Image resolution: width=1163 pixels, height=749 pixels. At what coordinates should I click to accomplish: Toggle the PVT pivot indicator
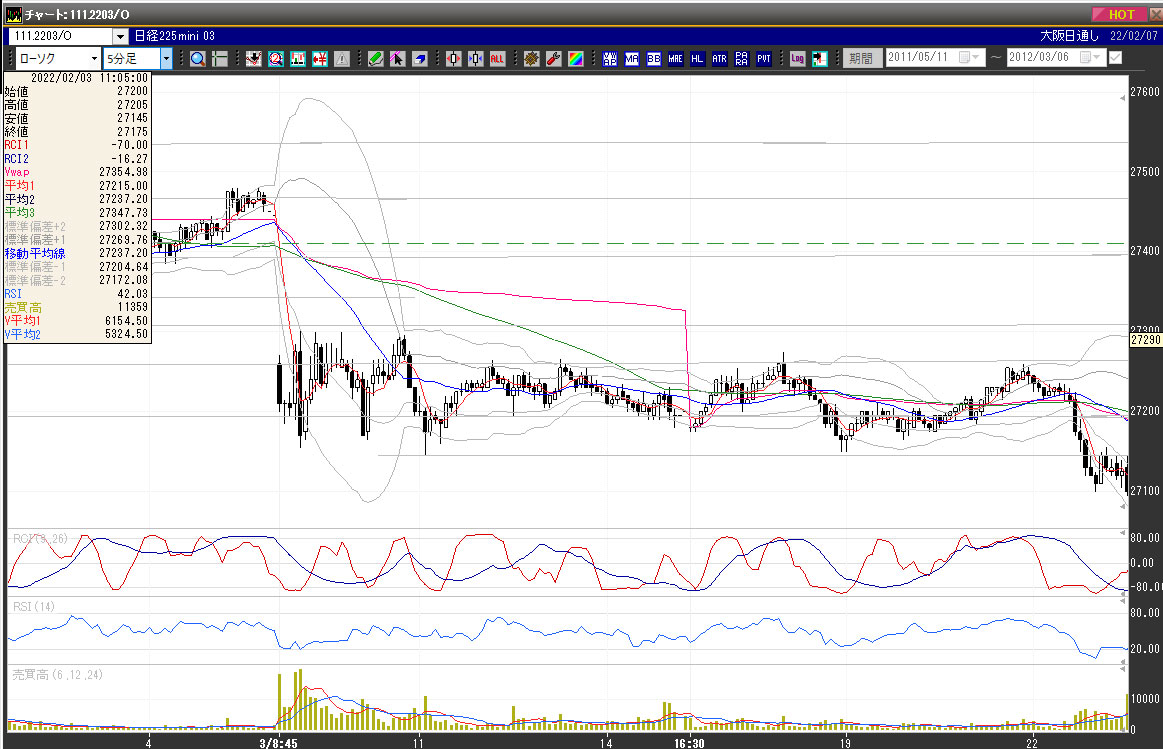764,59
